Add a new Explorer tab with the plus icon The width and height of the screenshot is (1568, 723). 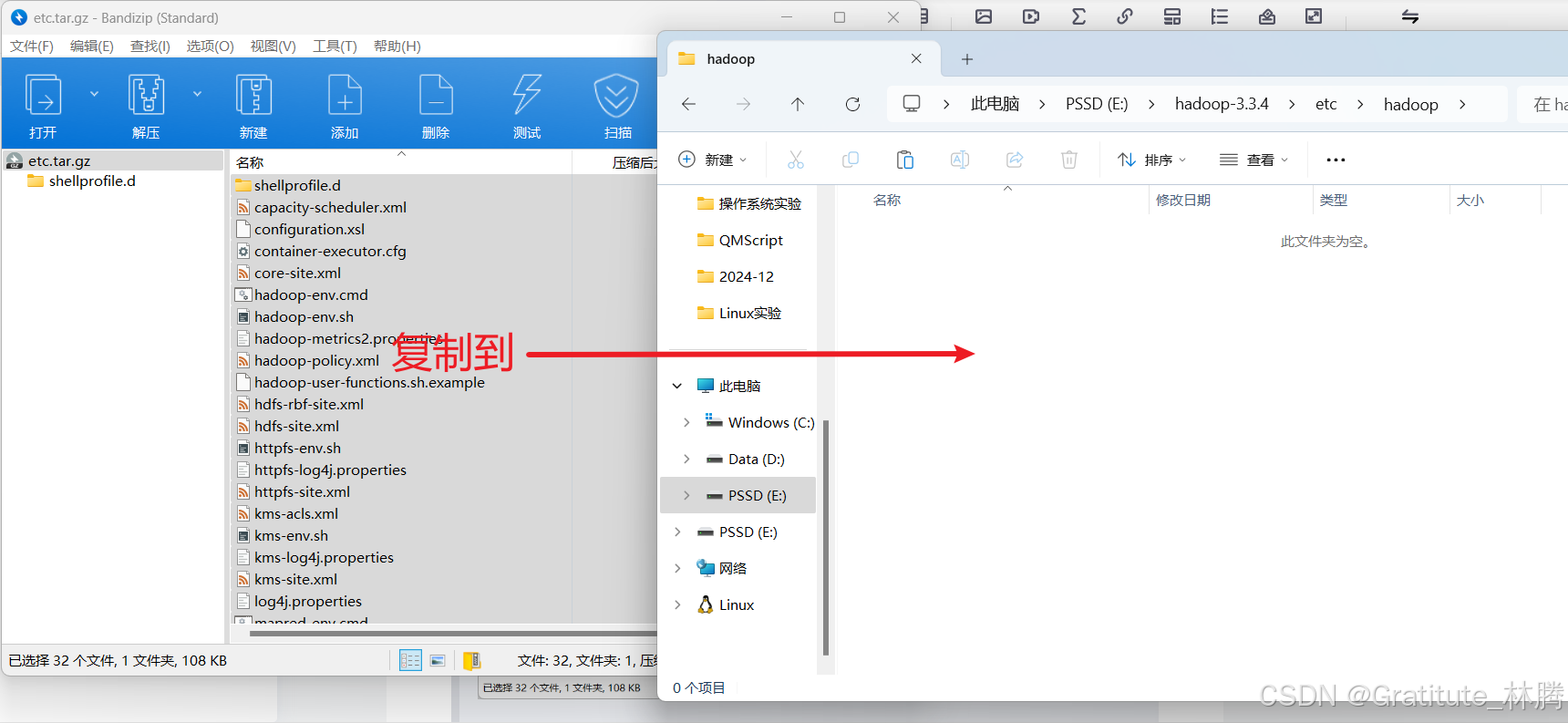(967, 59)
